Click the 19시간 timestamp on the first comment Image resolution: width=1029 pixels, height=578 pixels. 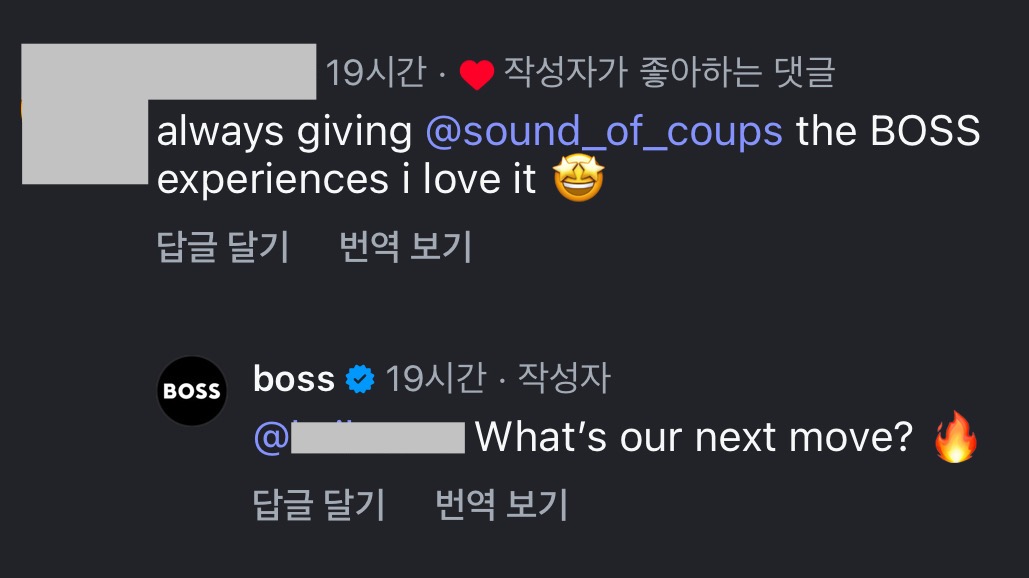coord(375,73)
